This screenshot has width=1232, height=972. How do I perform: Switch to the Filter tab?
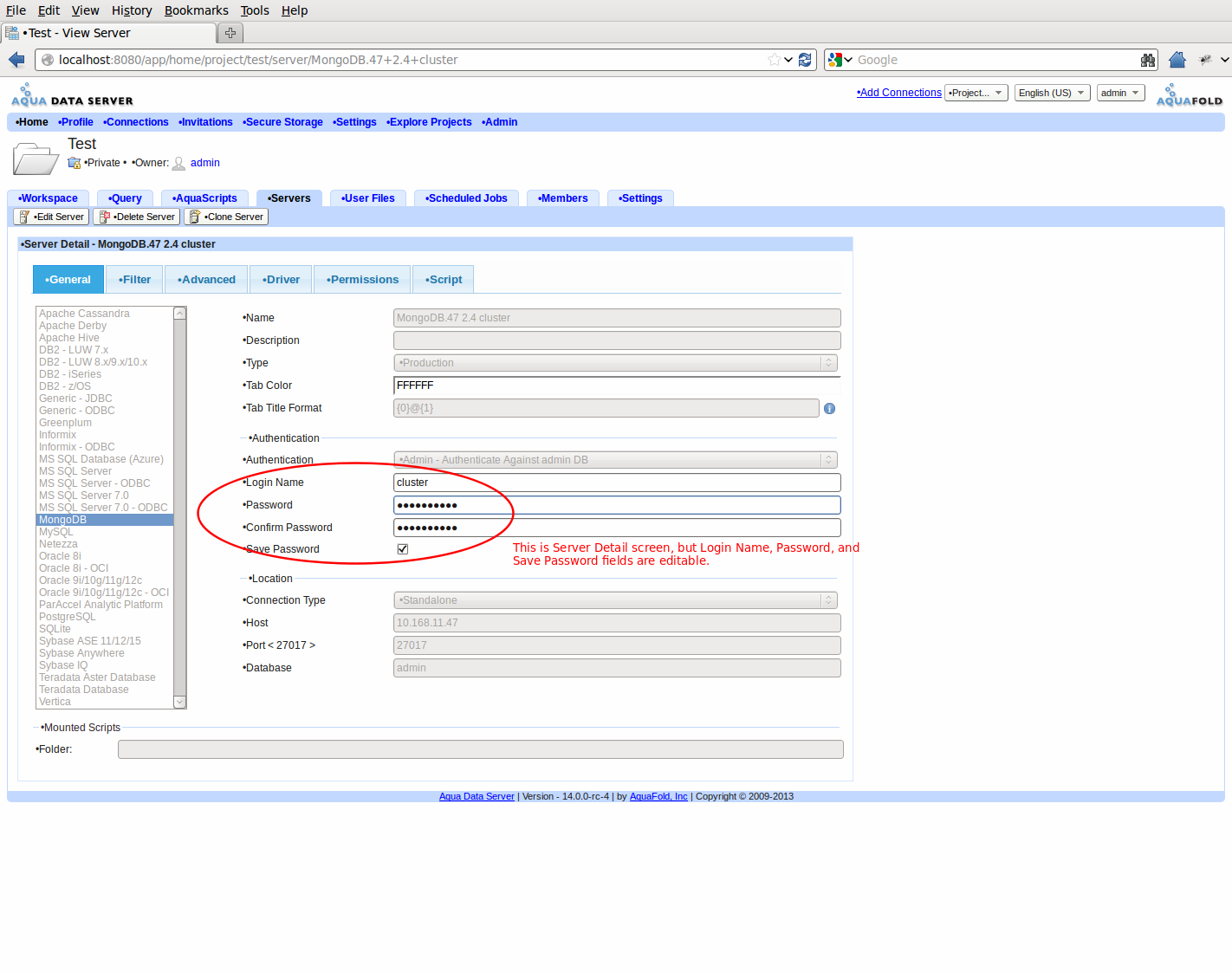tap(134, 280)
